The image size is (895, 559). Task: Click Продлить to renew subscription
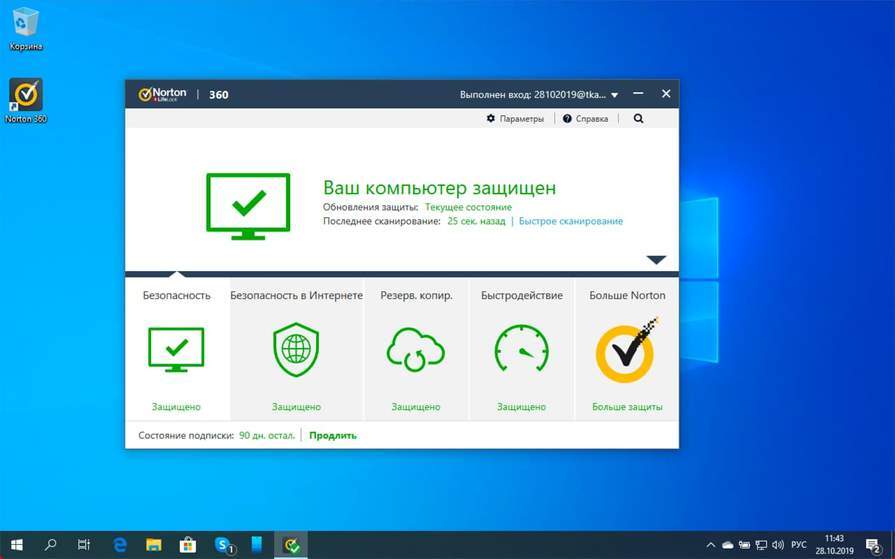(x=332, y=435)
